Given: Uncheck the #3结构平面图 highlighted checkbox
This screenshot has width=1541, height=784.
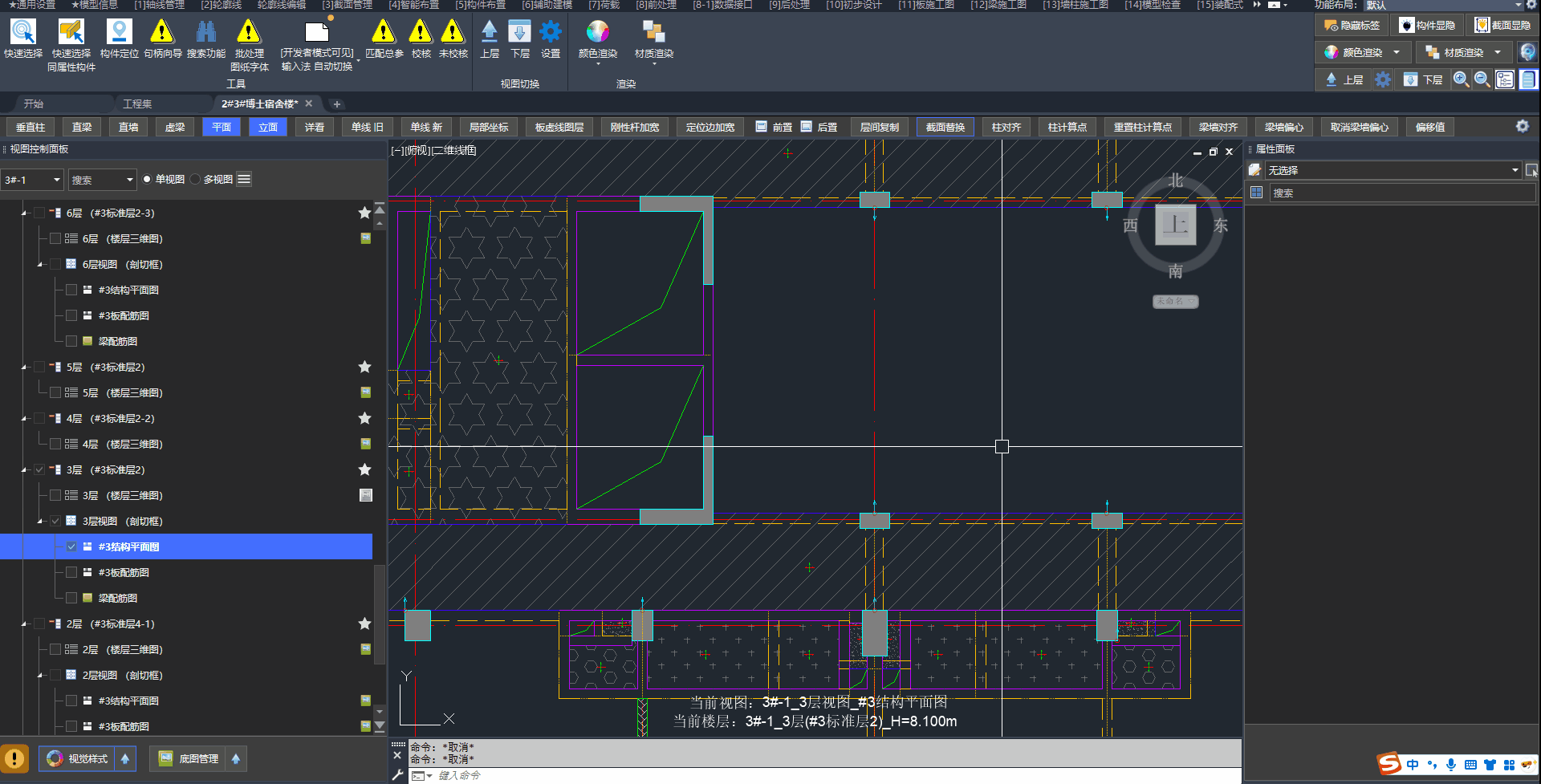Looking at the screenshot, I should [71, 546].
